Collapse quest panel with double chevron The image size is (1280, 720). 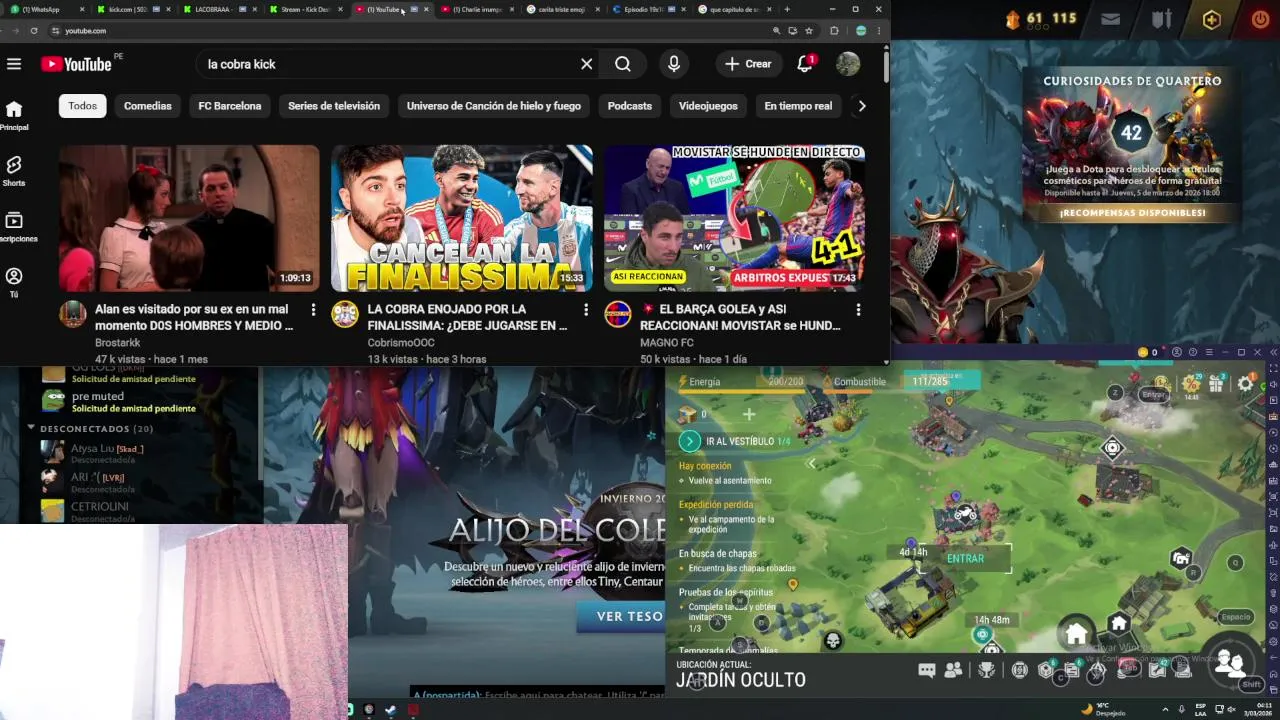811,464
